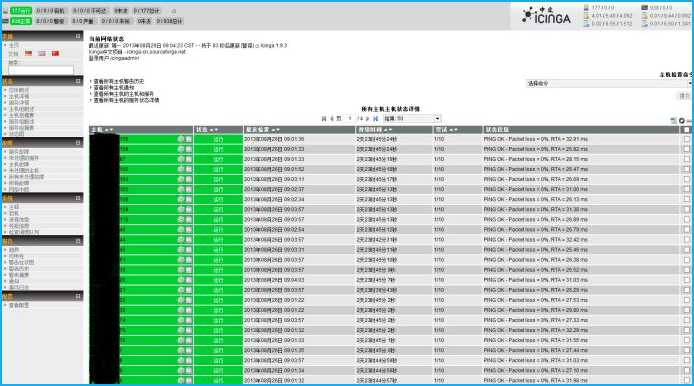Open first host action icon in RTA 26.89 row
The height and width of the screenshot is (386, 694).
181,220
